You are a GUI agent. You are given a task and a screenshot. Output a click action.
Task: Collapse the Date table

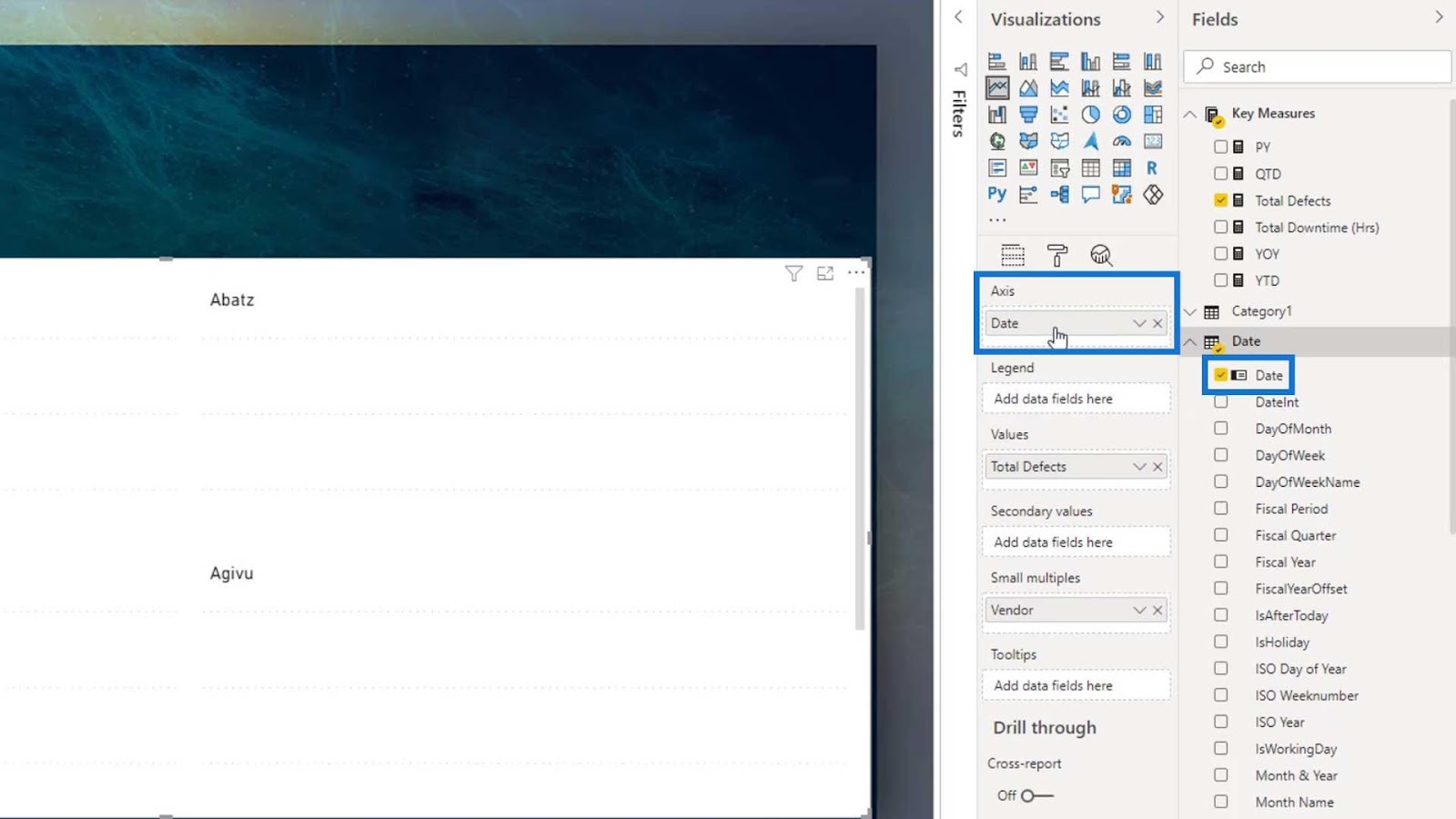tap(1190, 341)
